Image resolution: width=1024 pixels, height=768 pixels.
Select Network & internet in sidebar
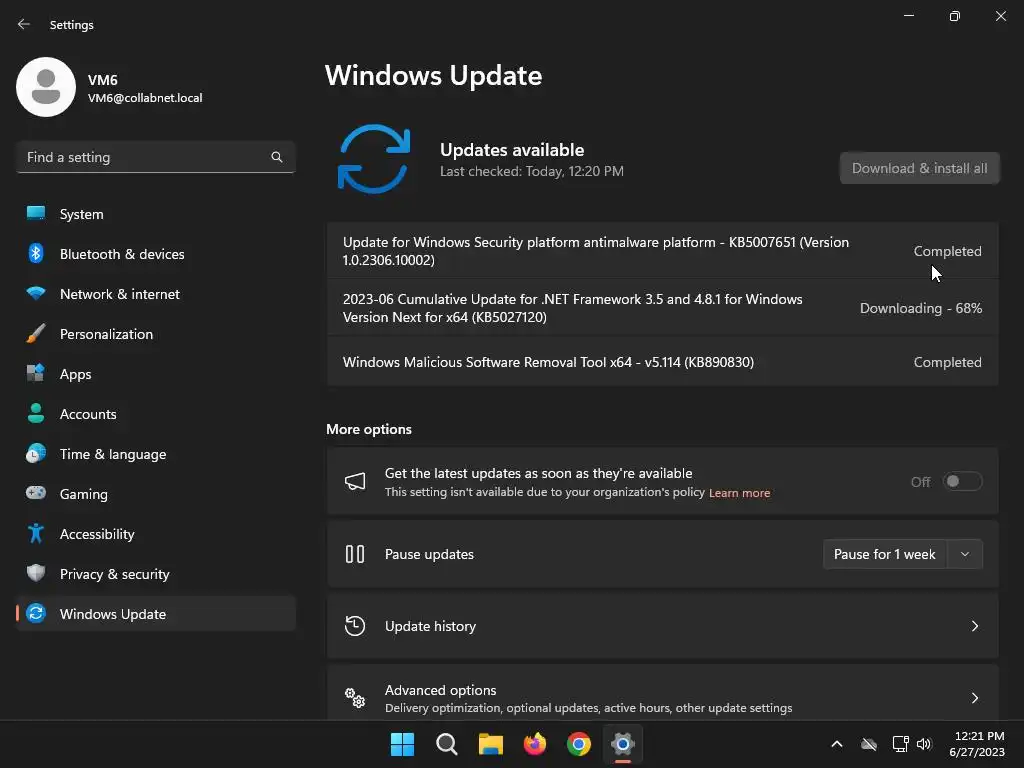pos(155,293)
